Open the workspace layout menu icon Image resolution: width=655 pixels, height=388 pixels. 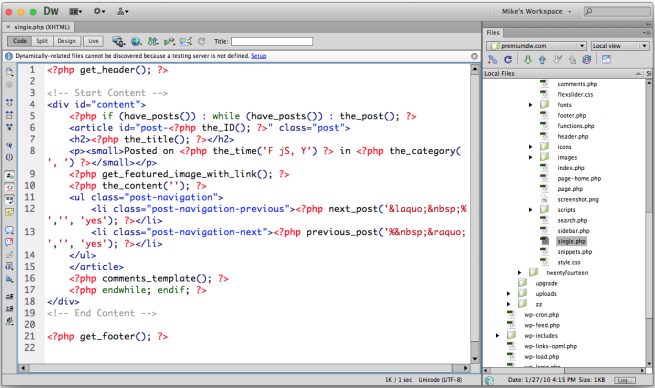click(x=75, y=11)
